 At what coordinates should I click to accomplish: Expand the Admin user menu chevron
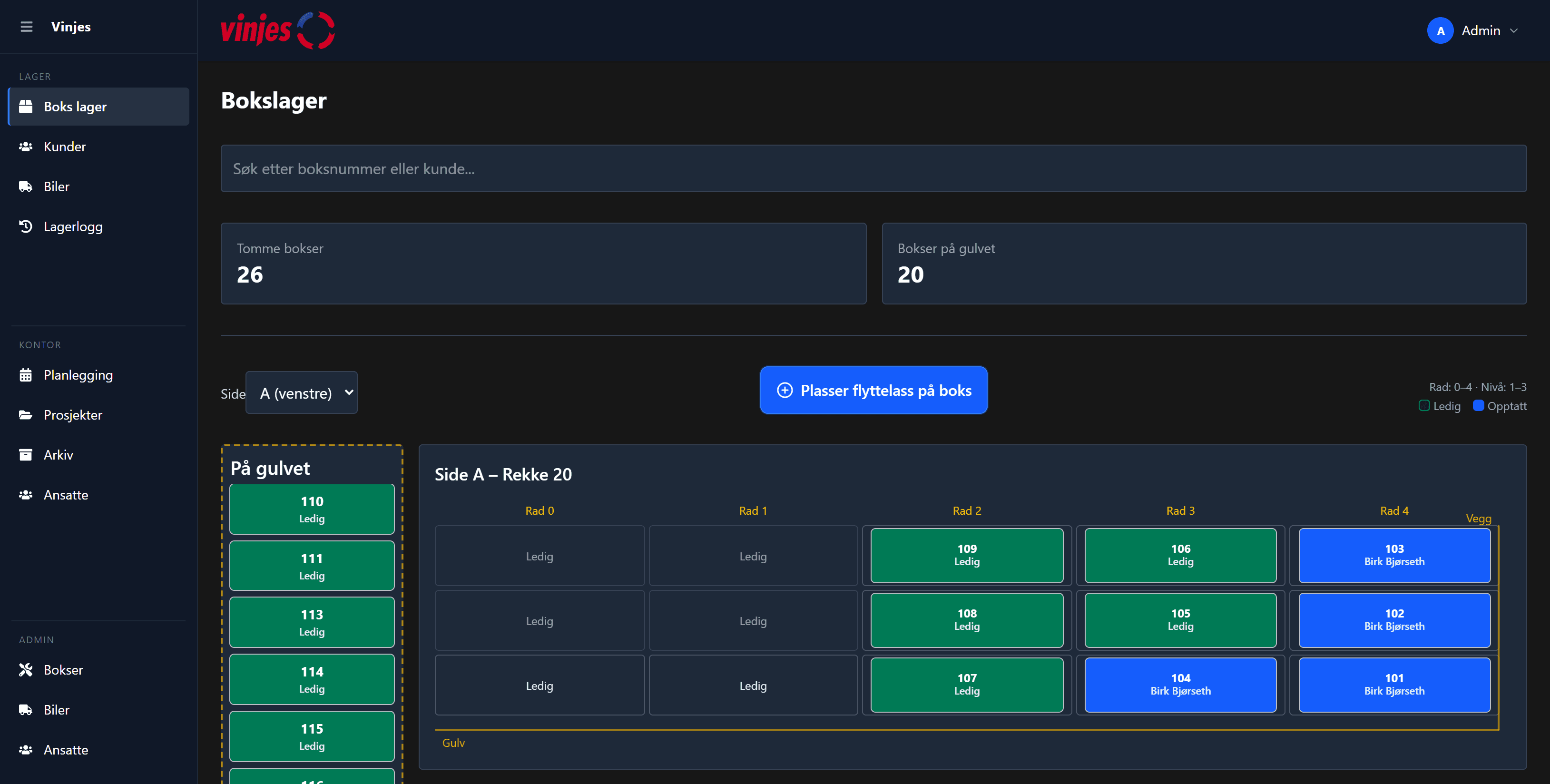tap(1514, 31)
